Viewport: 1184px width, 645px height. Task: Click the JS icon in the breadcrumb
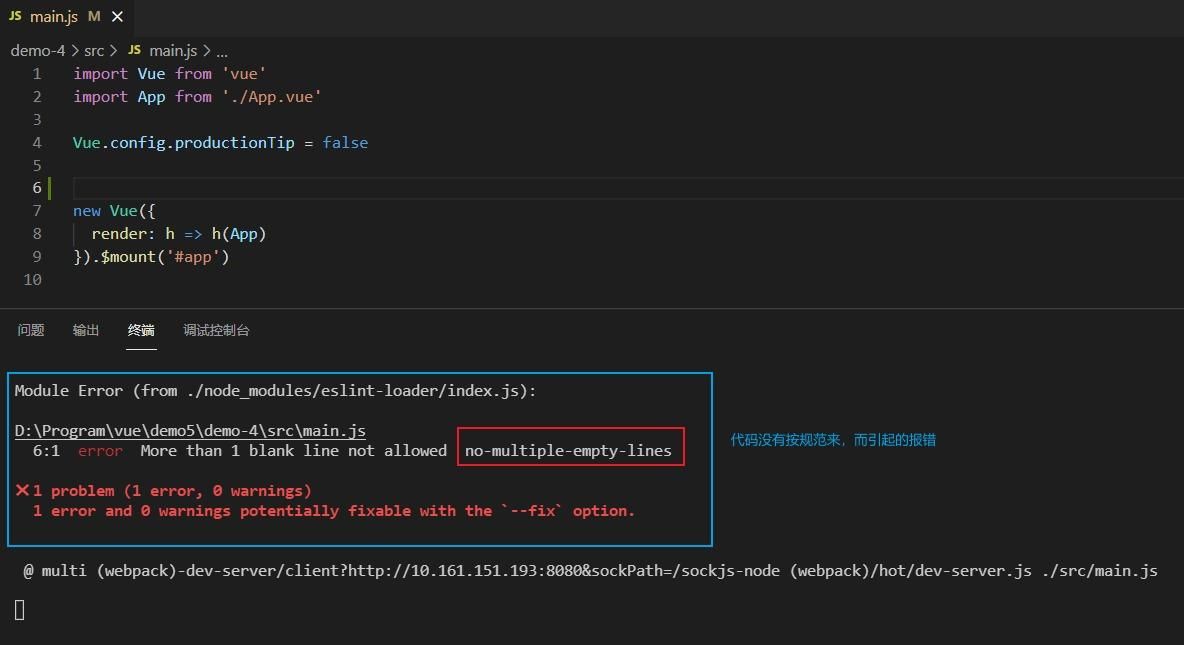pyautogui.click(x=134, y=50)
